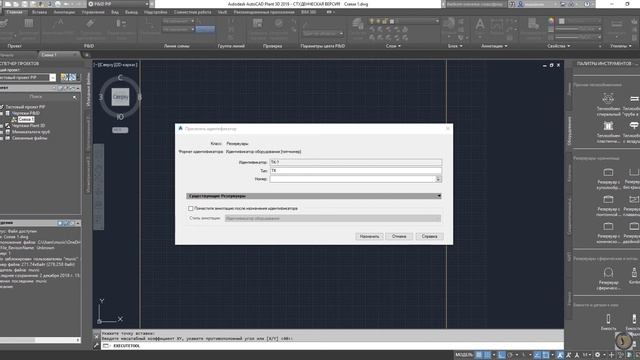Viewport: 640px width, 360px height.
Task: Click Save in quick access toolbar
Action: coord(25,4)
